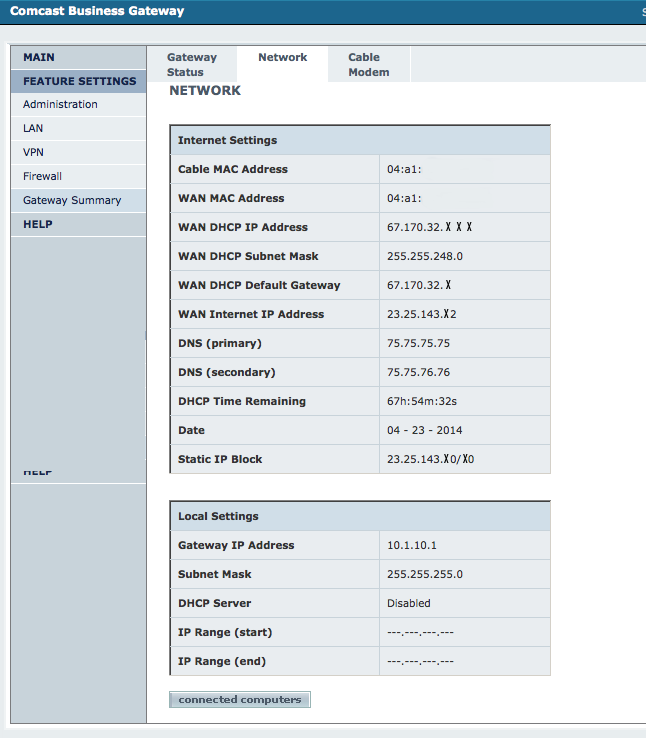Click the WAN Internet IP Address value 23.25.143.X2
The height and width of the screenshot is (738, 646).
[x=422, y=314]
